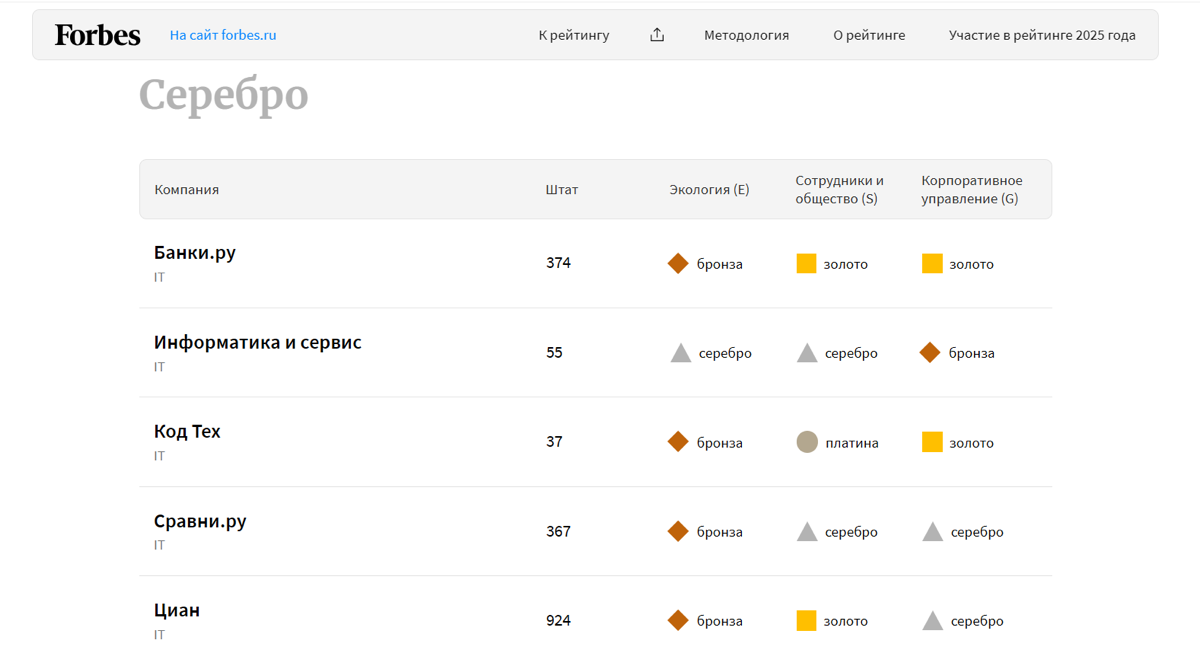Screen dimensions: 1200x663
Task: Open the Сравни.ру company row
Action: (595, 531)
